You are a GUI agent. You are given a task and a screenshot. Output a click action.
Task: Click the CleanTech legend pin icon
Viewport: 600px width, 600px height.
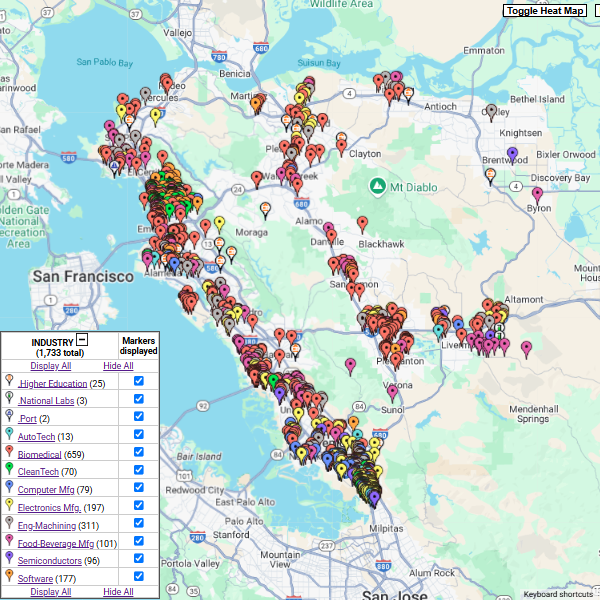pos(9,469)
